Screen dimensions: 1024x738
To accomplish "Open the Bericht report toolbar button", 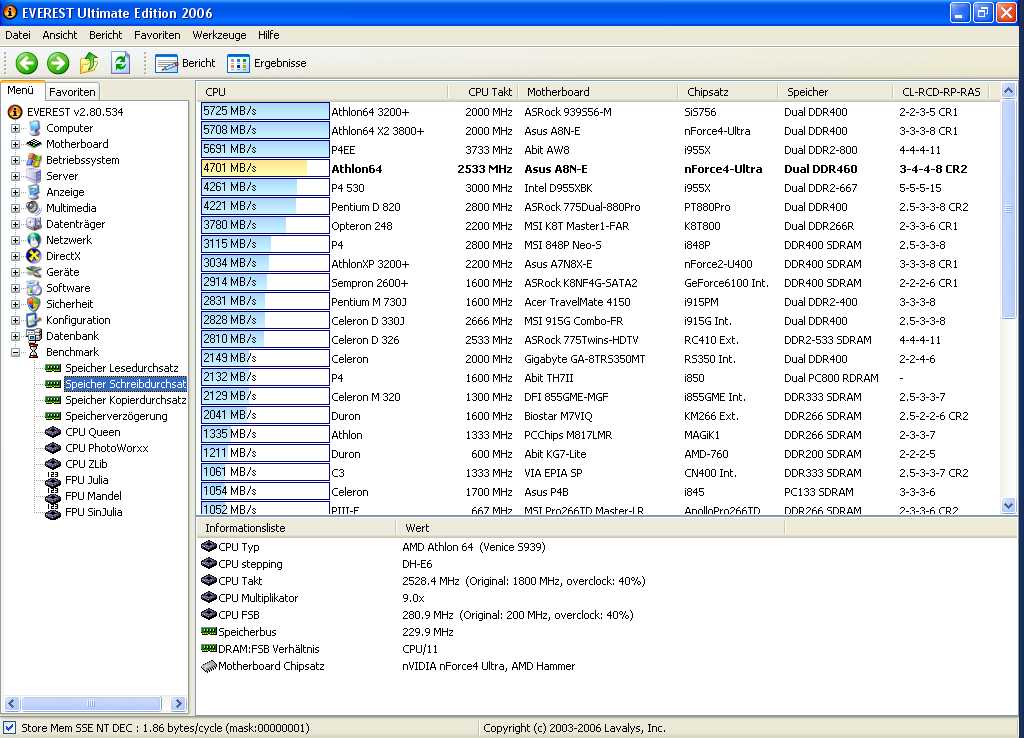I will coord(185,63).
